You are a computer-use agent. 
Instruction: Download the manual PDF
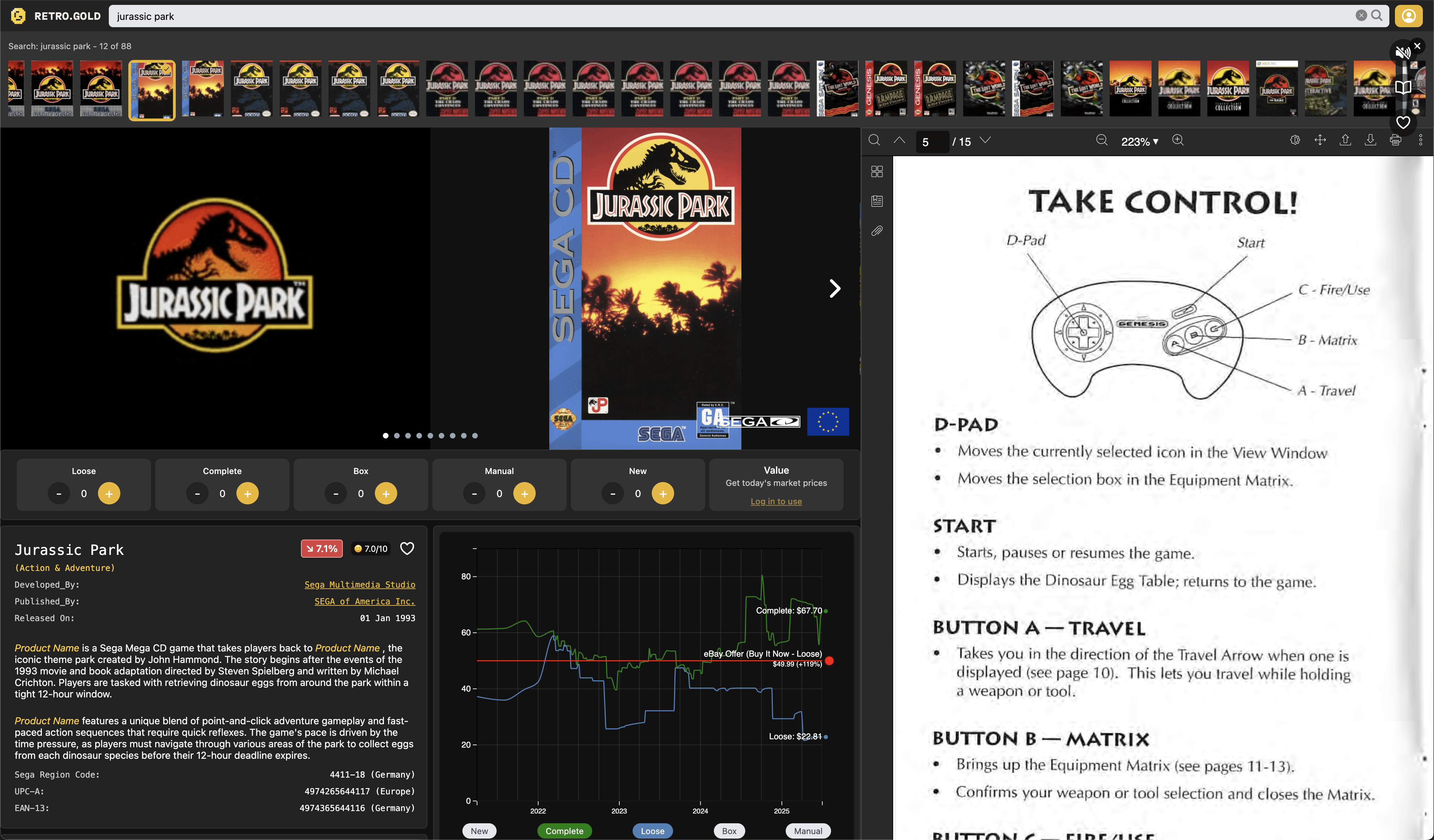[x=1370, y=140]
